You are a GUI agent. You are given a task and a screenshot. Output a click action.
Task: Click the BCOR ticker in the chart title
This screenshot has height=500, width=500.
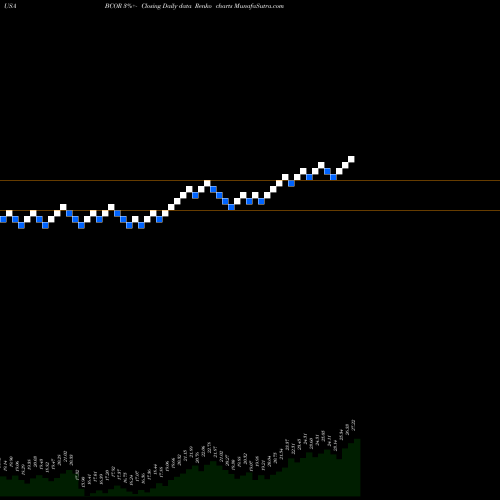pos(112,6)
